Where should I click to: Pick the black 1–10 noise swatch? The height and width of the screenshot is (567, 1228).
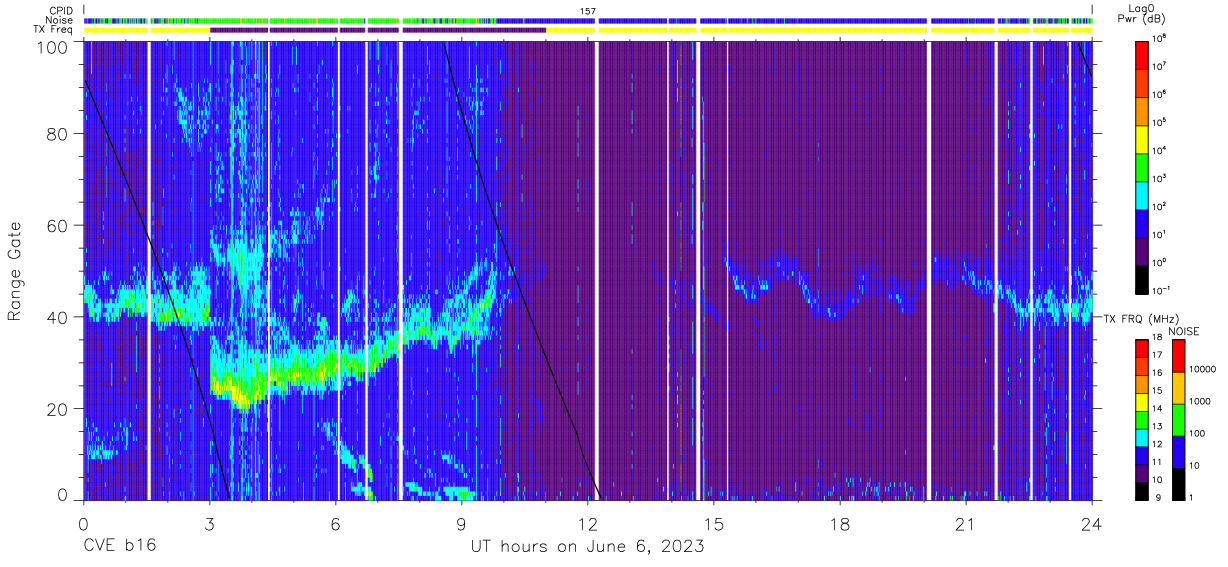point(1178,484)
